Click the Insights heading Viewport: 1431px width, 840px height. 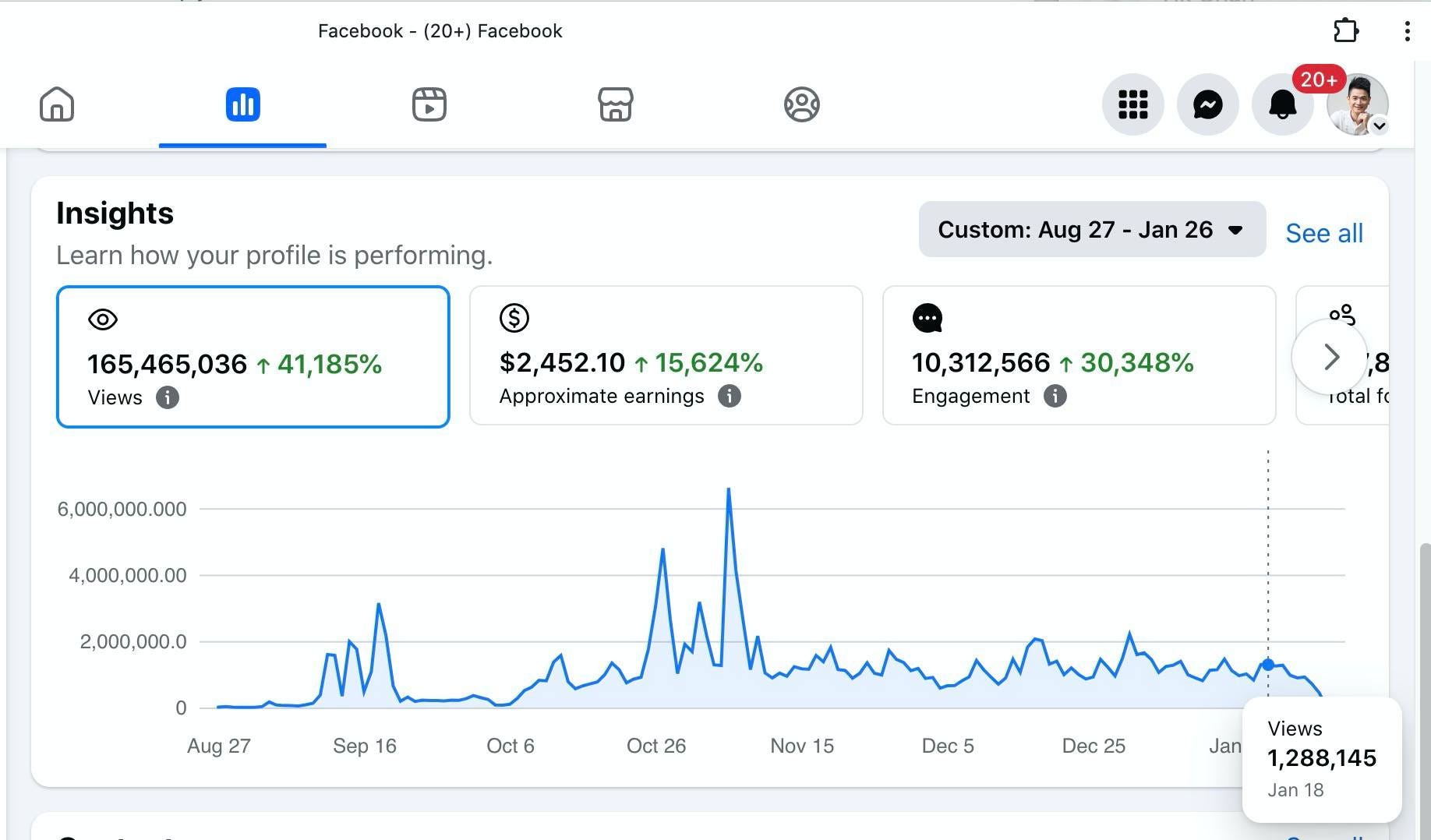pyautogui.click(x=115, y=213)
